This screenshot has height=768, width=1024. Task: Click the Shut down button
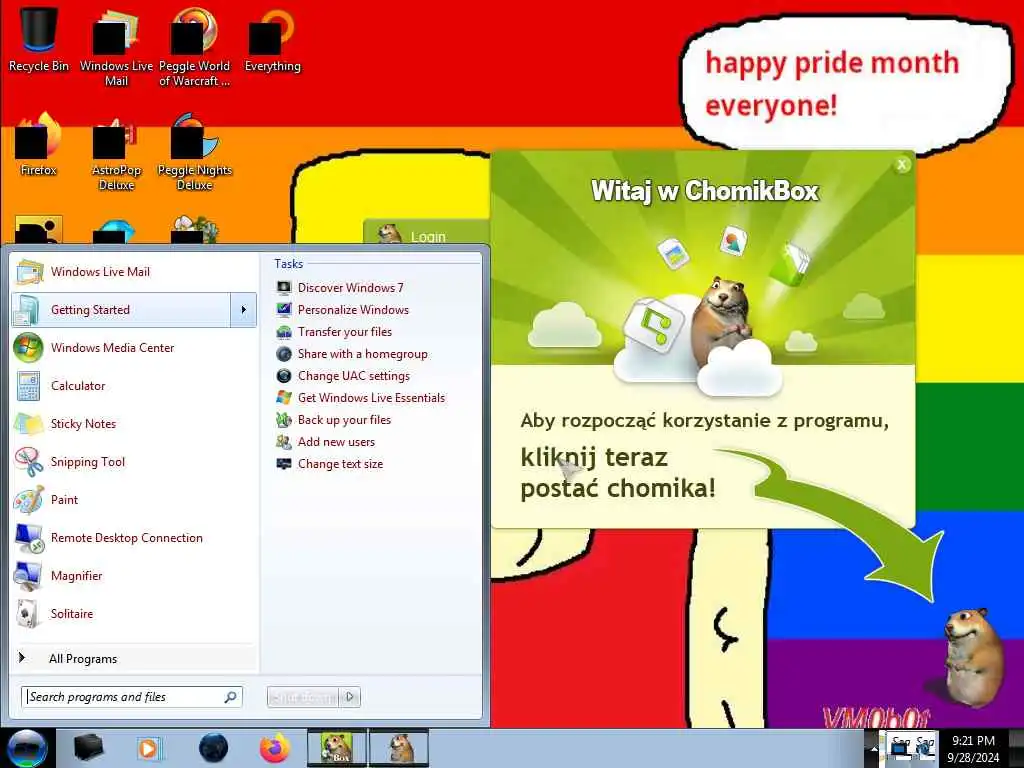click(x=303, y=697)
